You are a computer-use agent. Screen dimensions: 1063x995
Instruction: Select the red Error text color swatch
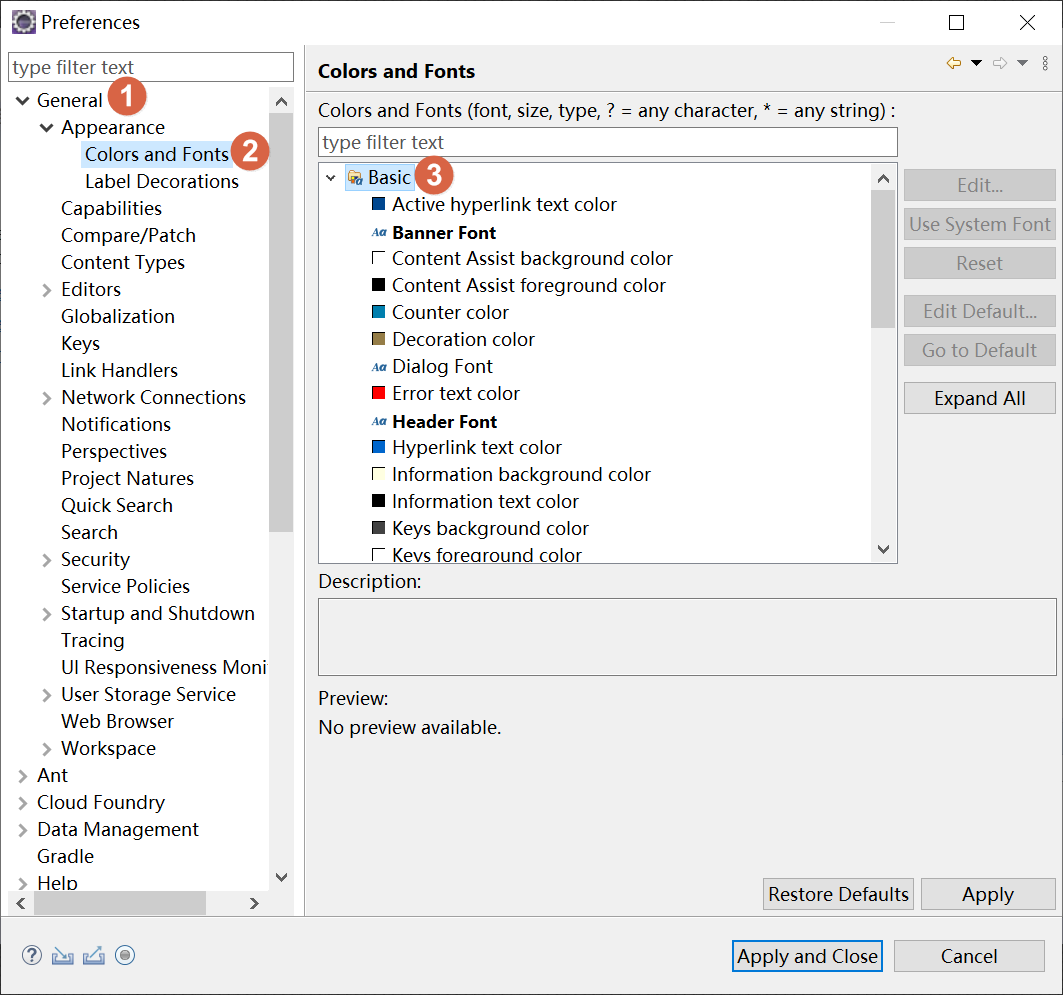pyautogui.click(x=378, y=393)
